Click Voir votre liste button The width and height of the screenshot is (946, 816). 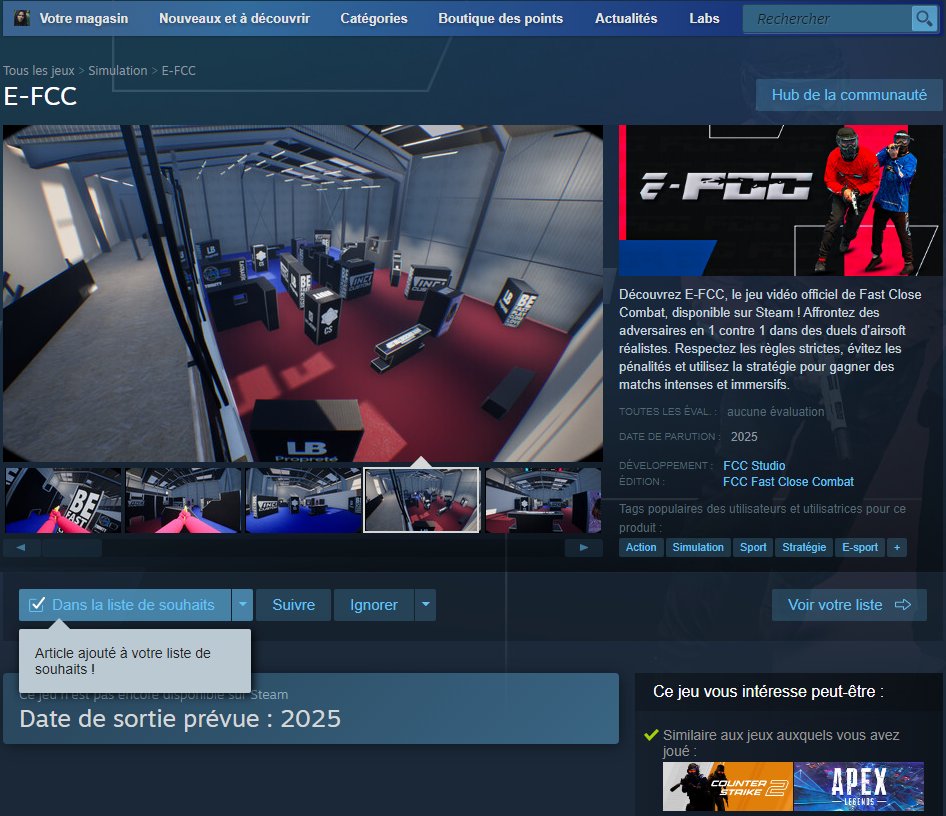(849, 605)
